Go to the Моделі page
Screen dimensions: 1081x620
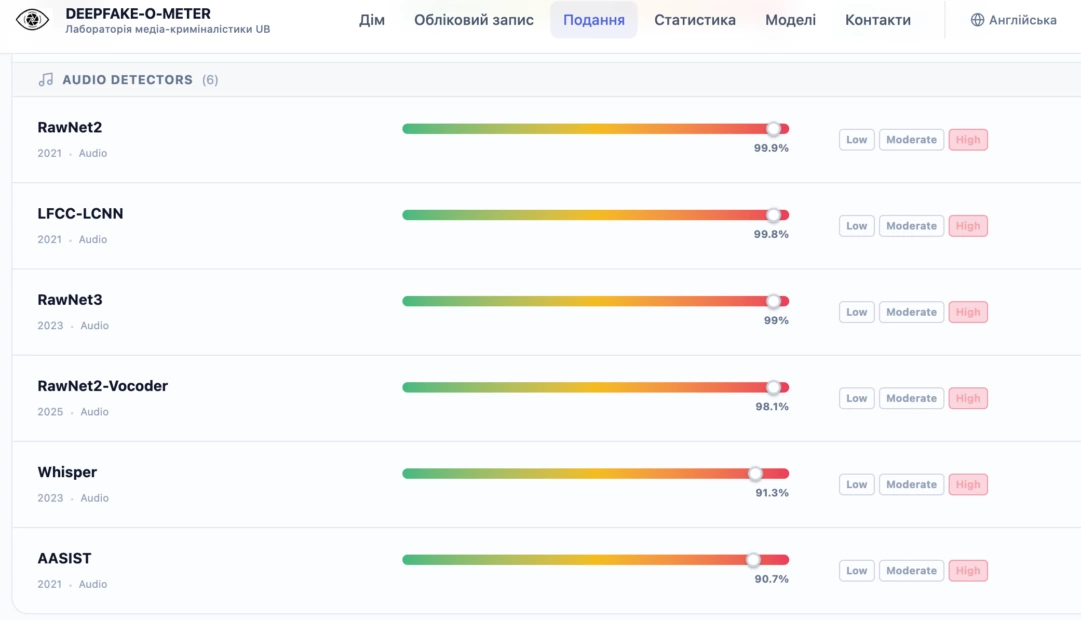(x=790, y=20)
